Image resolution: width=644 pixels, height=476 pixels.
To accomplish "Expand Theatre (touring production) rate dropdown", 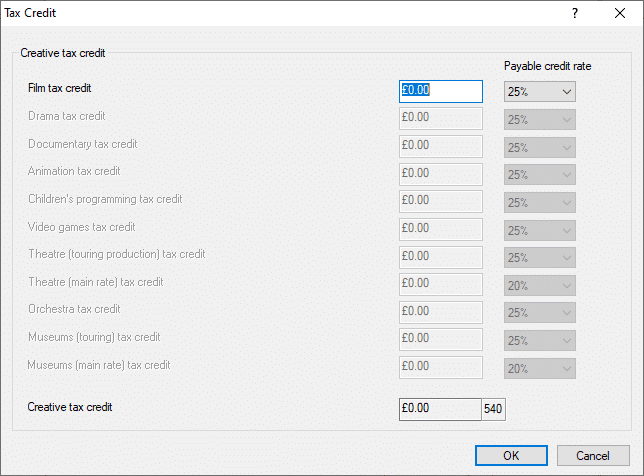I will (x=540, y=258).
